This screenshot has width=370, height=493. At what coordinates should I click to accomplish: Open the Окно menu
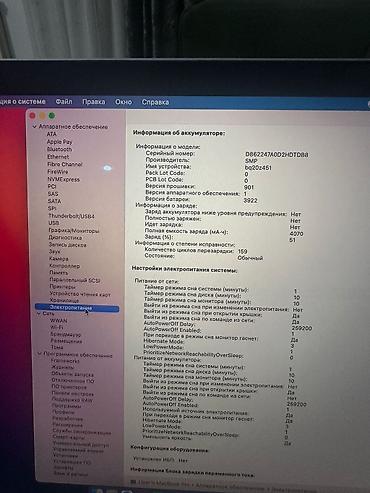click(123, 102)
